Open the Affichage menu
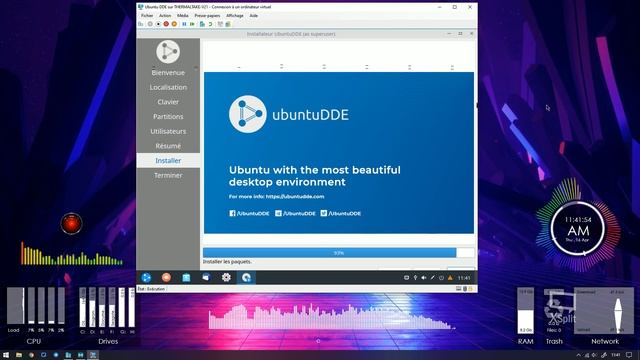The height and width of the screenshot is (360, 640). [x=235, y=16]
